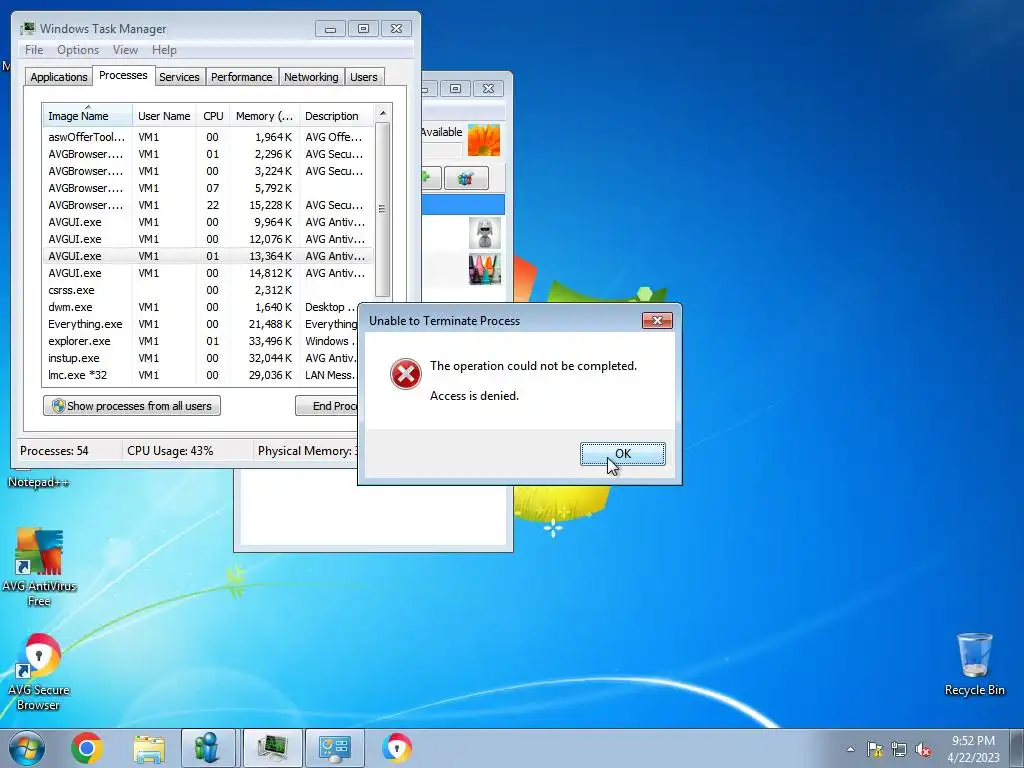
Task: Open the Windows Start menu
Action: click(x=27, y=748)
